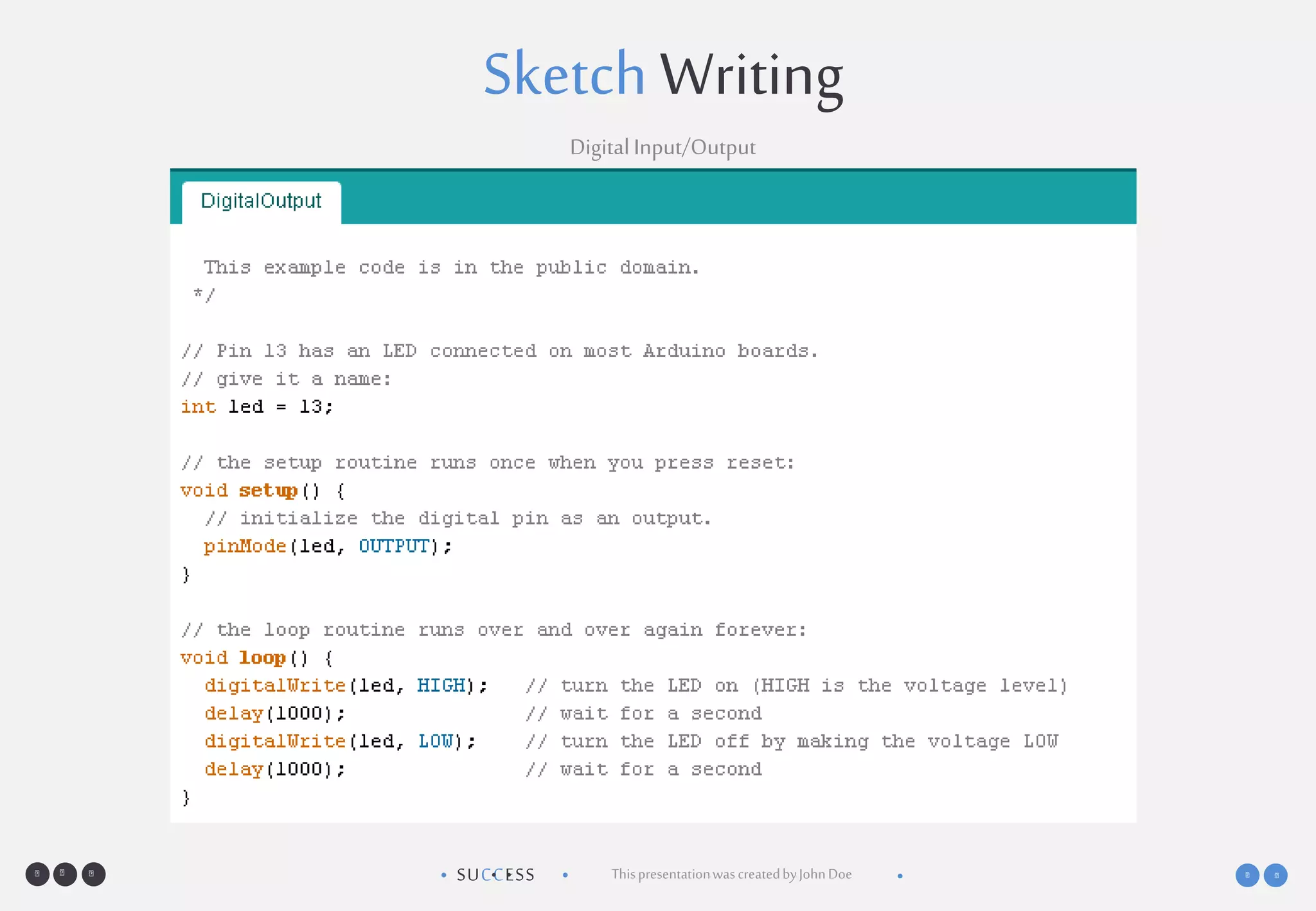The height and width of the screenshot is (911, 1316).
Task: Click the 'Digital Input/Output' subtitle
Action: pyautogui.click(x=662, y=147)
